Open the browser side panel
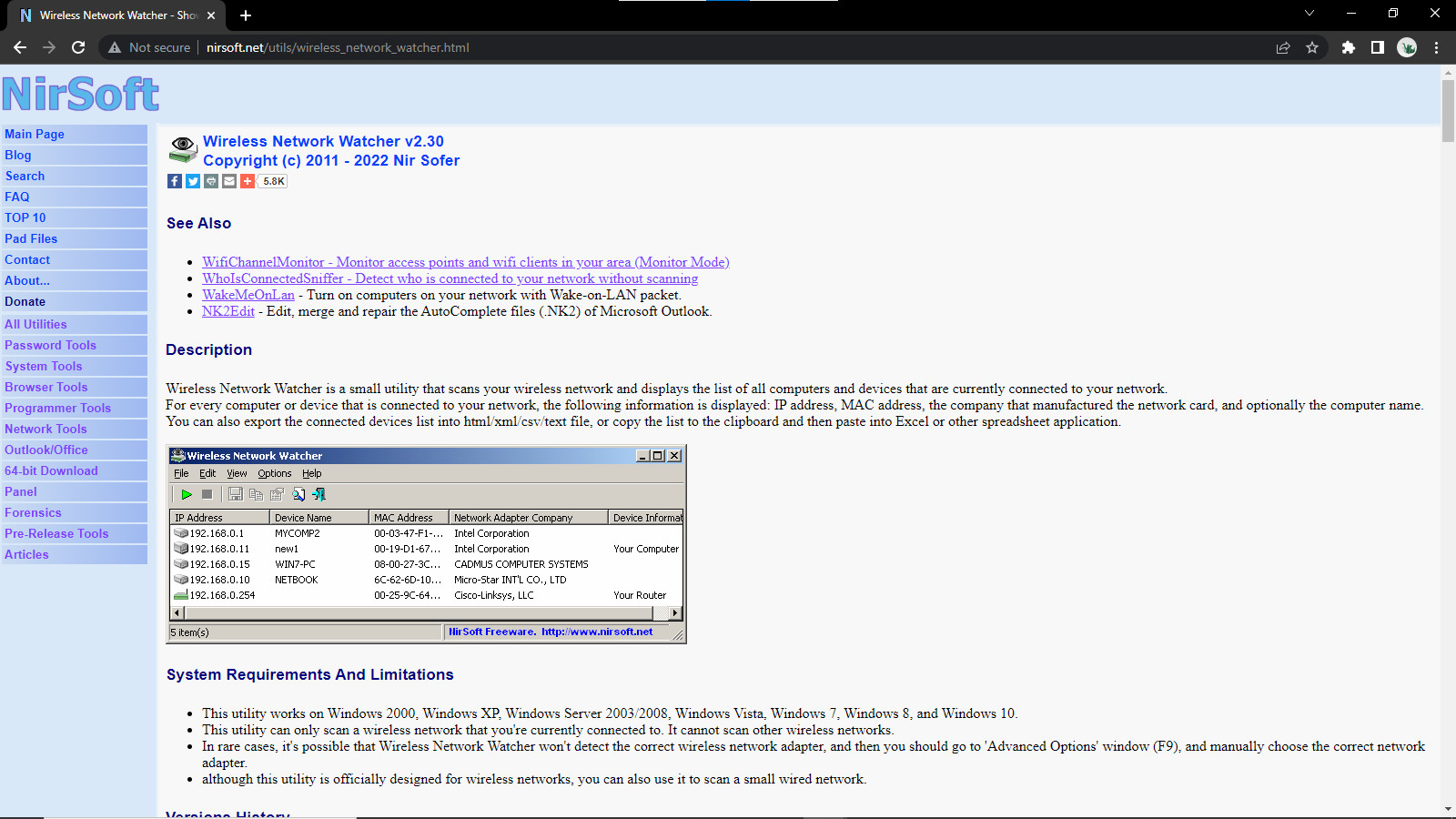The width and height of the screenshot is (1456, 819). click(1378, 47)
